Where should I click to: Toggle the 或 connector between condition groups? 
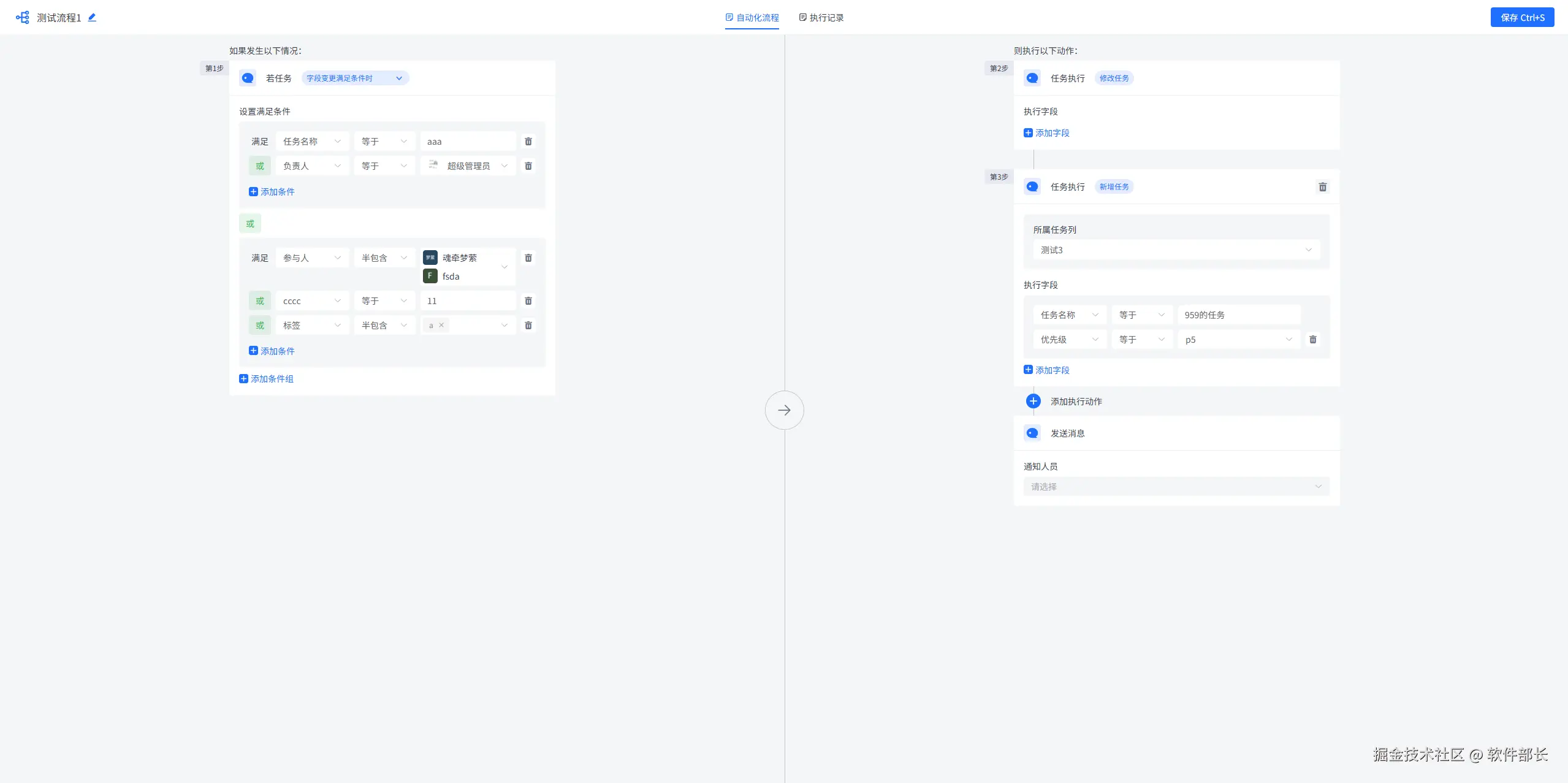pos(249,224)
